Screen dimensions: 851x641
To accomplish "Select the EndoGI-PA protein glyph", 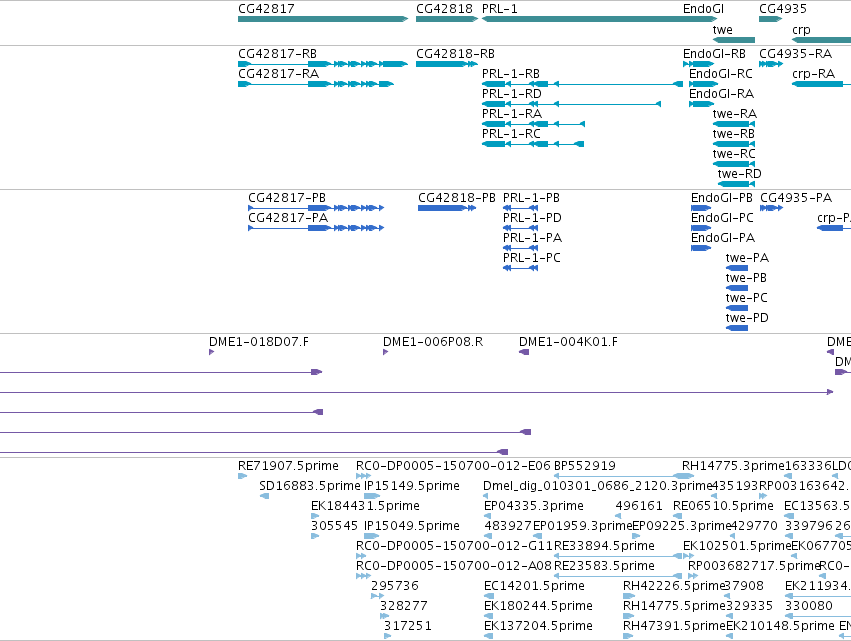I will click(701, 248).
